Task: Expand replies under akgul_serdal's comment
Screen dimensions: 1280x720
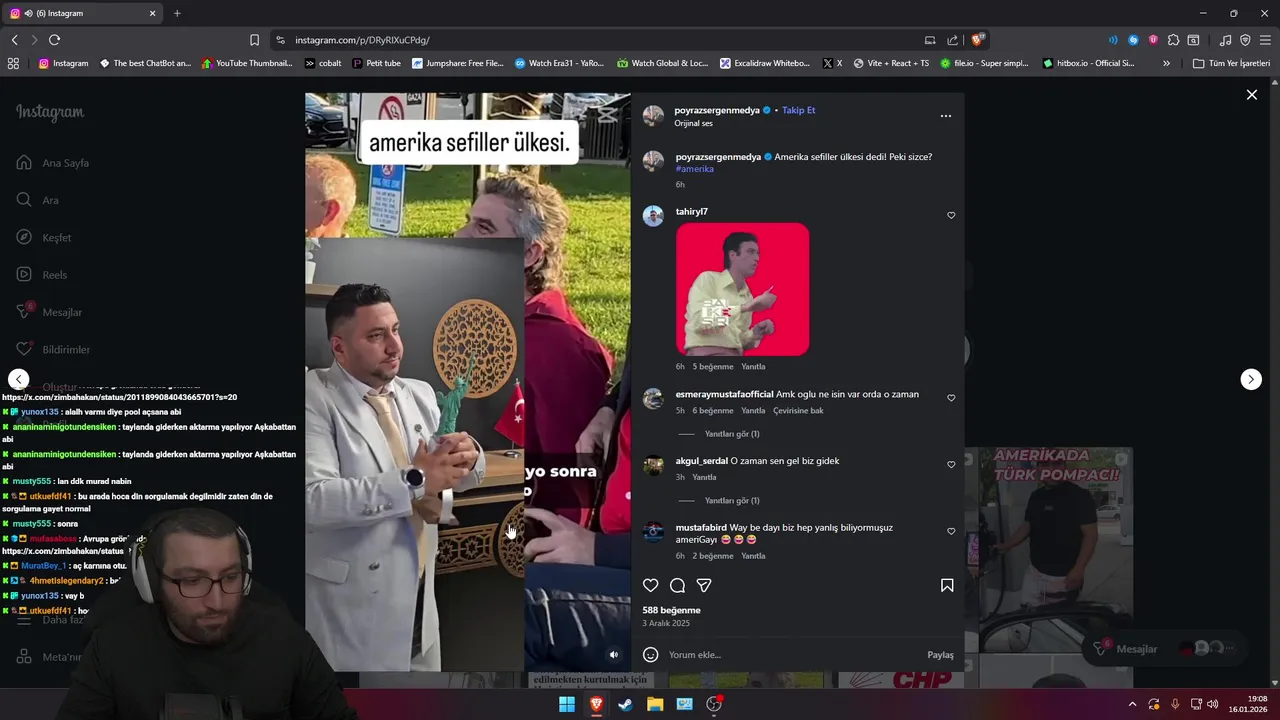Action: pos(732,501)
